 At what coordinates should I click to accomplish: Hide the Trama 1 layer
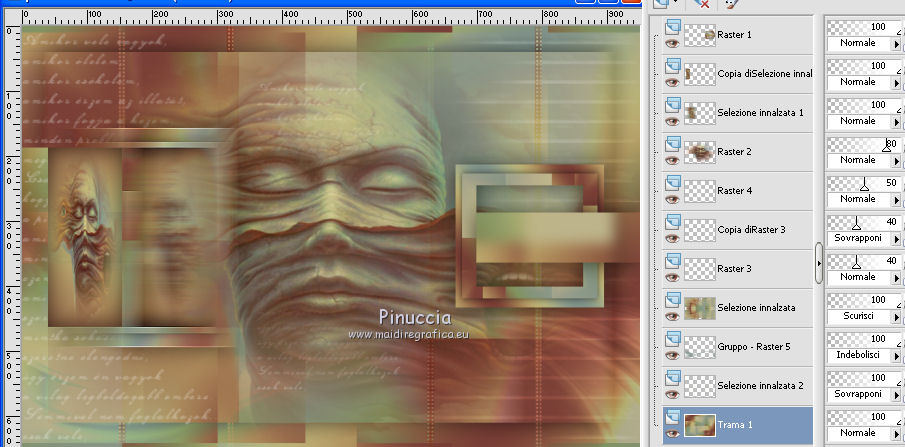click(x=672, y=433)
